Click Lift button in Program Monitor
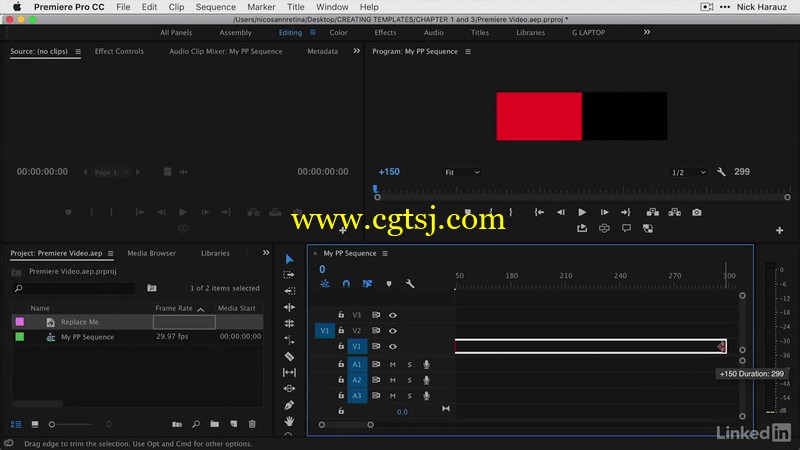 point(653,212)
